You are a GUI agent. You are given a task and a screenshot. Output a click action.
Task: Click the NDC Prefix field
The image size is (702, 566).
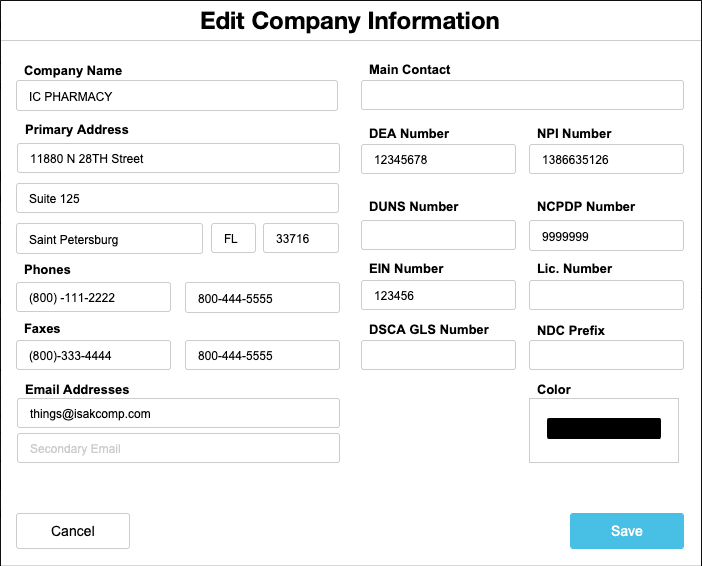(x=606, y=355)
